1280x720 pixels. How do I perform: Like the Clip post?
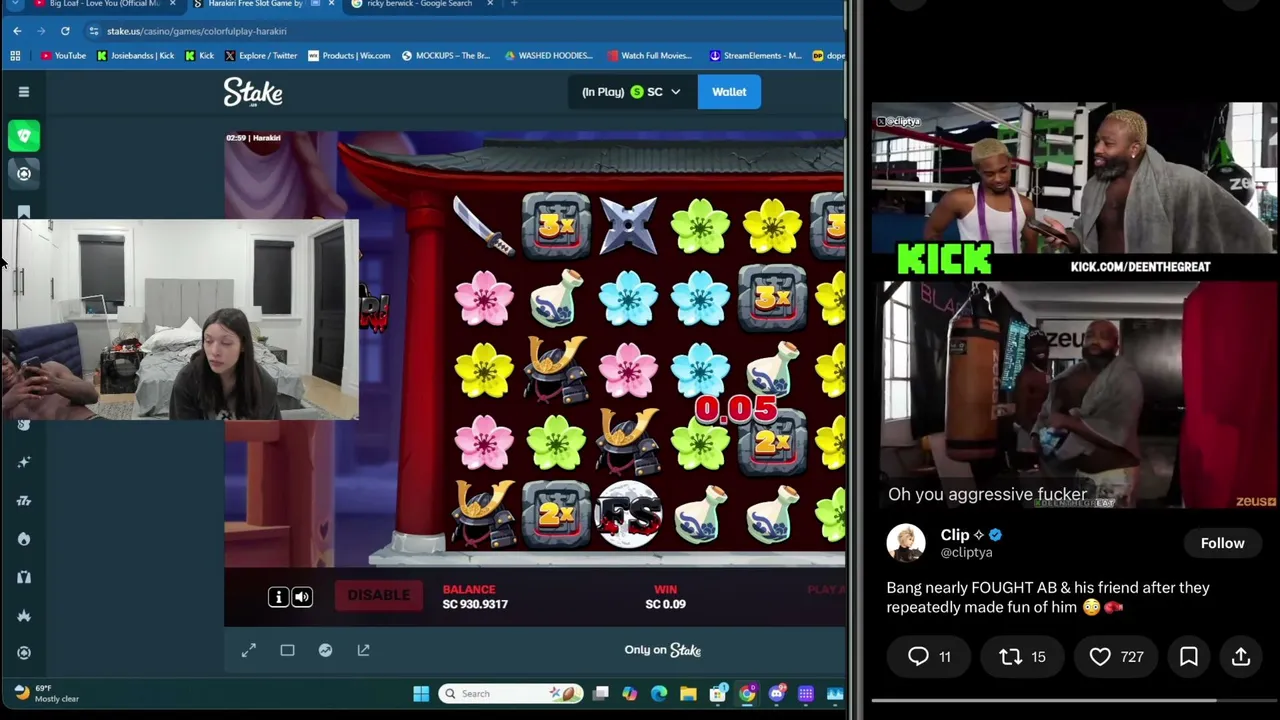1116,657
